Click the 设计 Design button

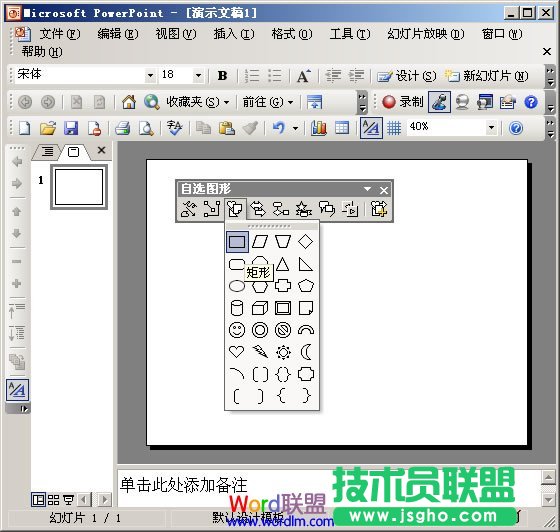click(407, 76)
